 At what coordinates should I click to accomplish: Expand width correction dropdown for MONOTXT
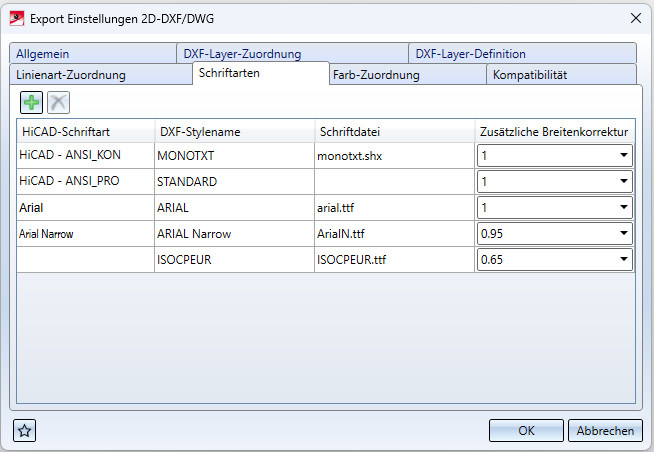[x=623, y=155]
